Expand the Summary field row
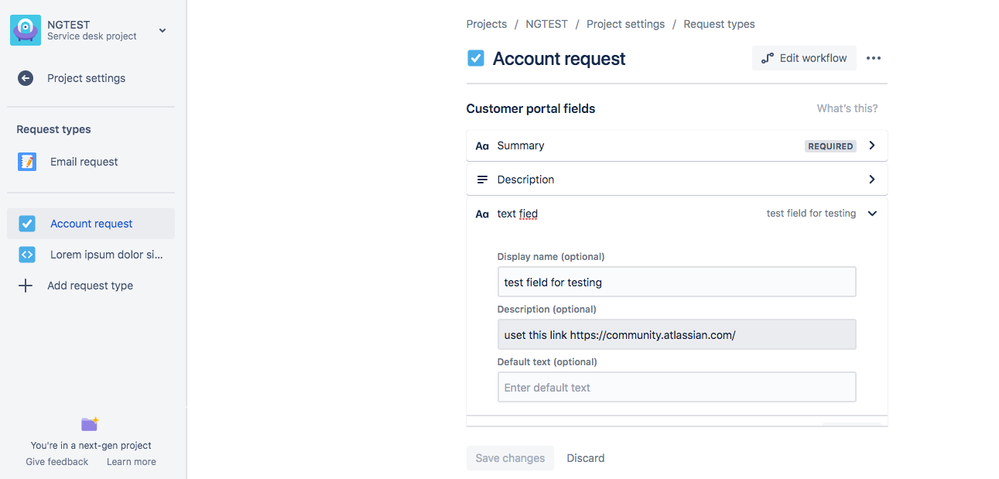Image resolution: width=999 pixels, height=479 pixels. [872, 146]
